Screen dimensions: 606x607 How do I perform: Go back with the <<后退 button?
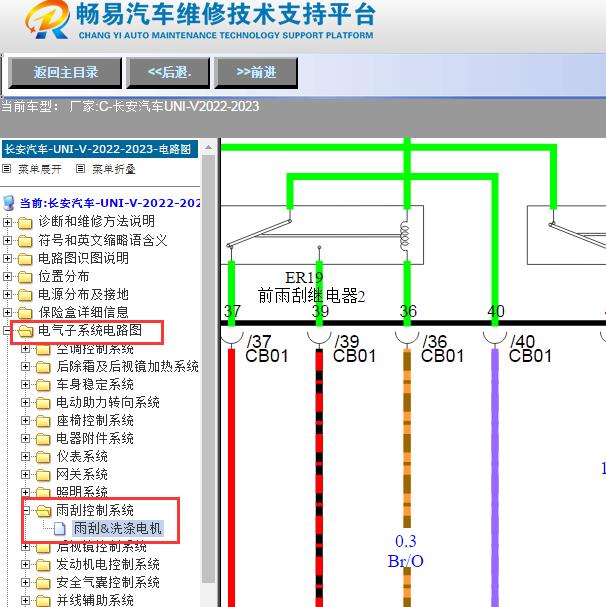point(169,72)
